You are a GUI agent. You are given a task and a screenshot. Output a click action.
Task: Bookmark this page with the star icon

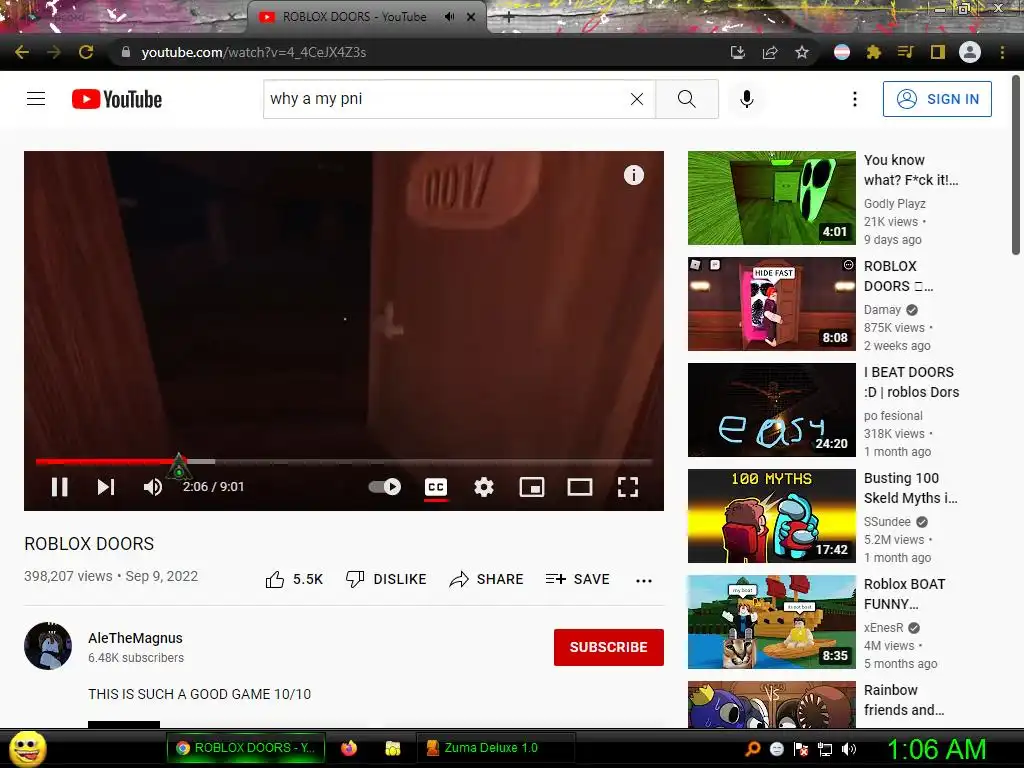[x=802, y=52]
